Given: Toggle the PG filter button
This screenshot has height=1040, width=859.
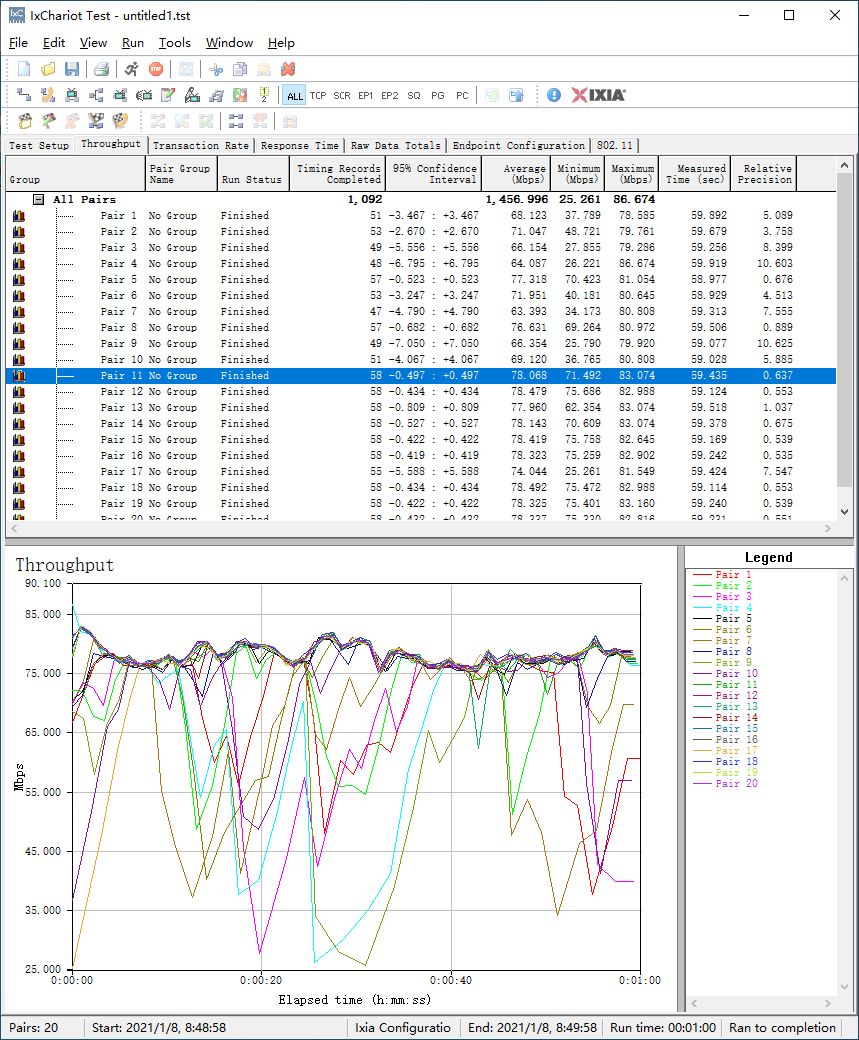Looking at the screenshot, I should point(438,96).
